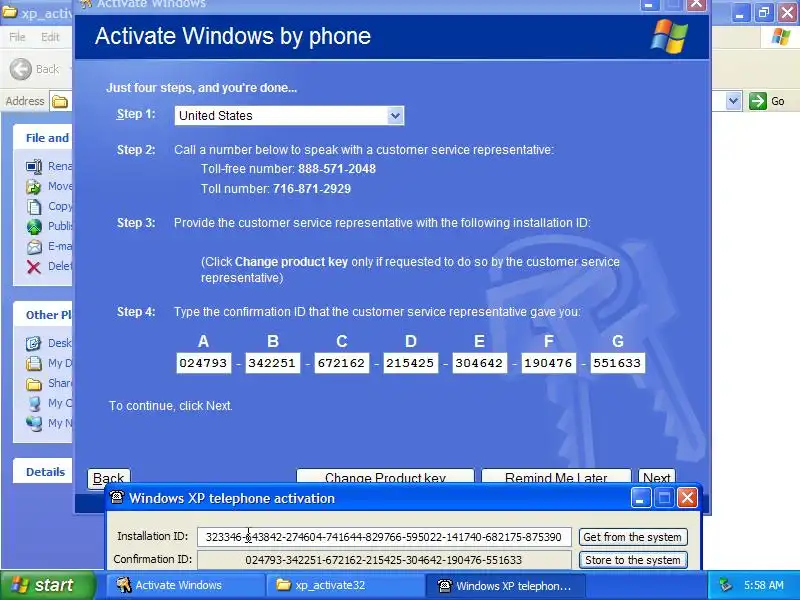This screenshot has height=600, width=800.
Task: Open Edit menu in Explorer window
Action: [50, 37]
